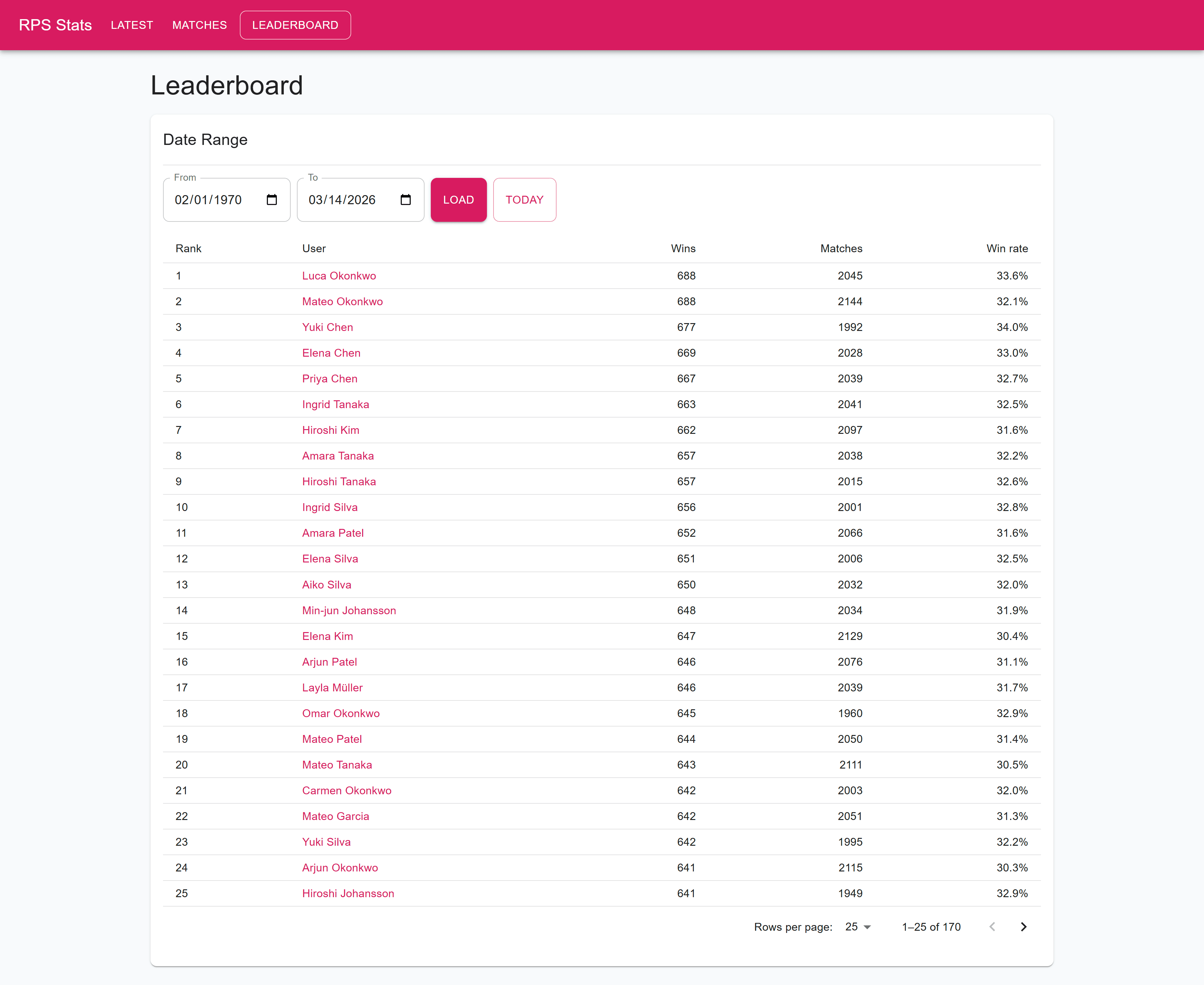Expand the rows per page dropdown

point(858,927)
